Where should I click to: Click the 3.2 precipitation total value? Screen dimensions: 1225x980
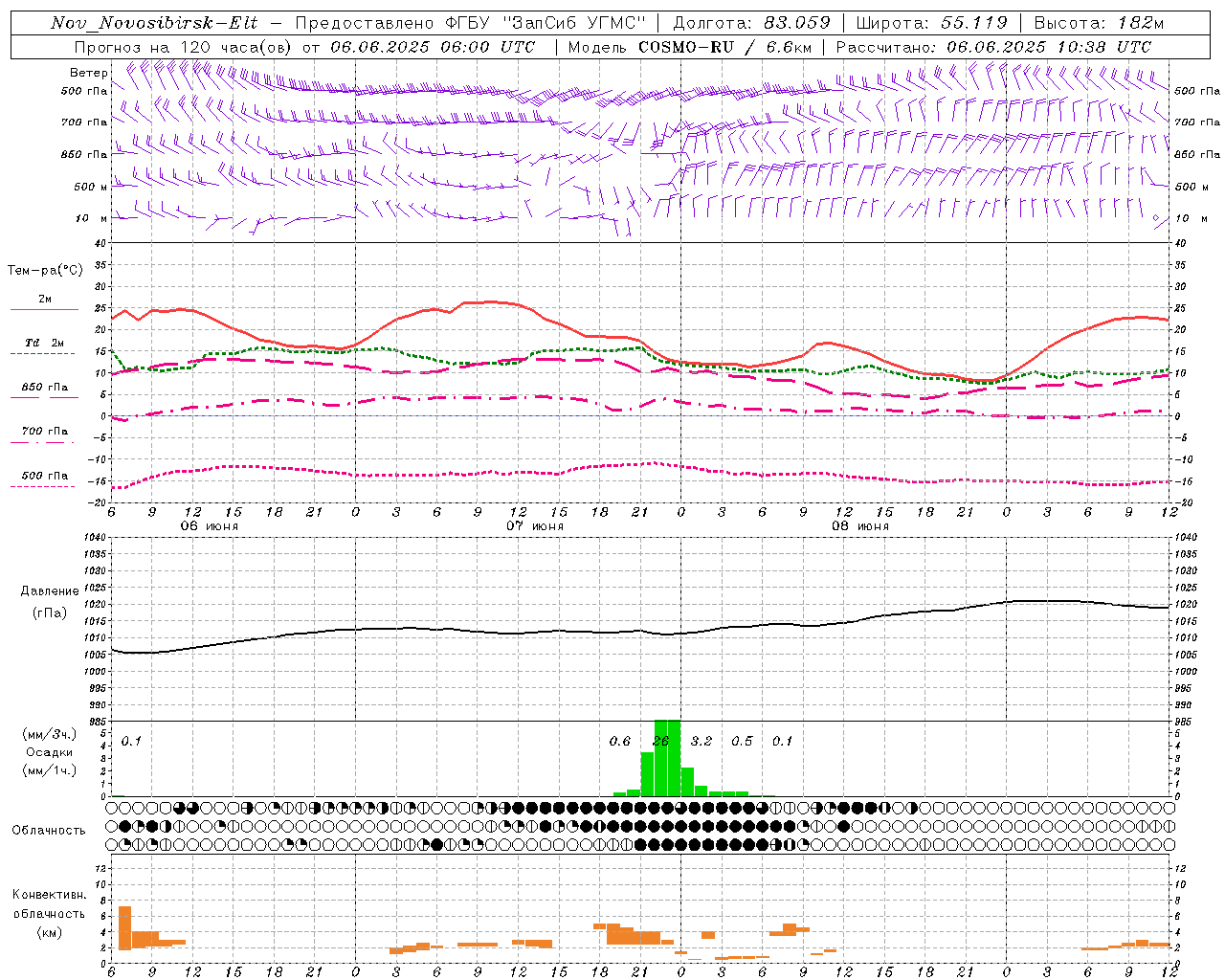pyautogui.click(x=702, y=741)
